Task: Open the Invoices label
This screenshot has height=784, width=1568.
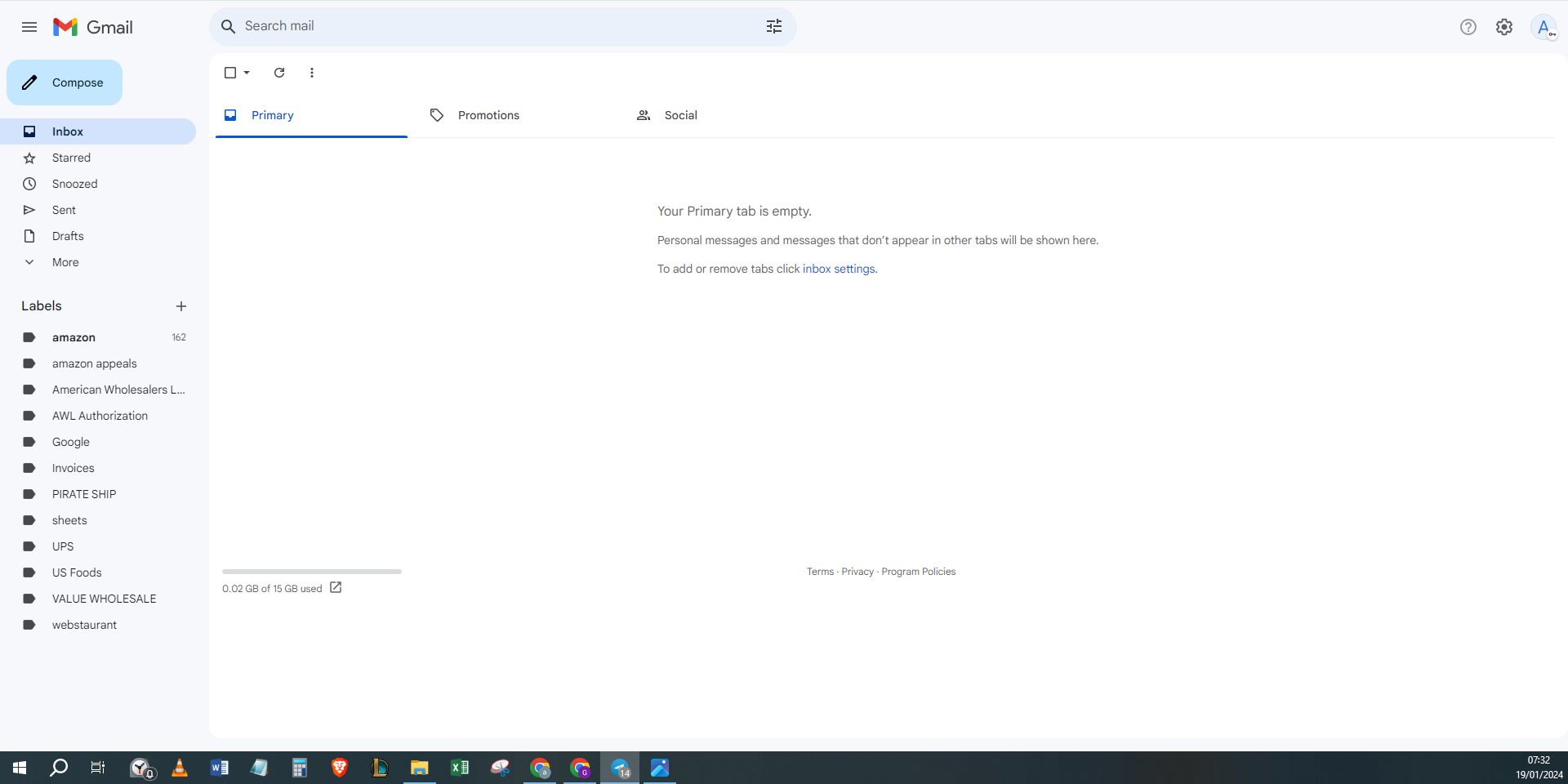Action: click(98, 468)
